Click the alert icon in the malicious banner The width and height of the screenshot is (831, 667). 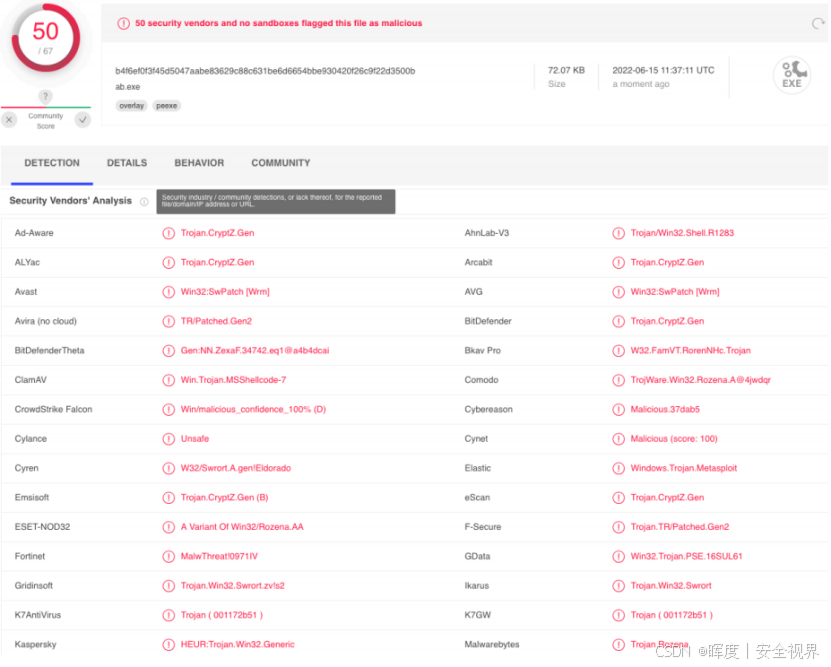click(123, 23)
